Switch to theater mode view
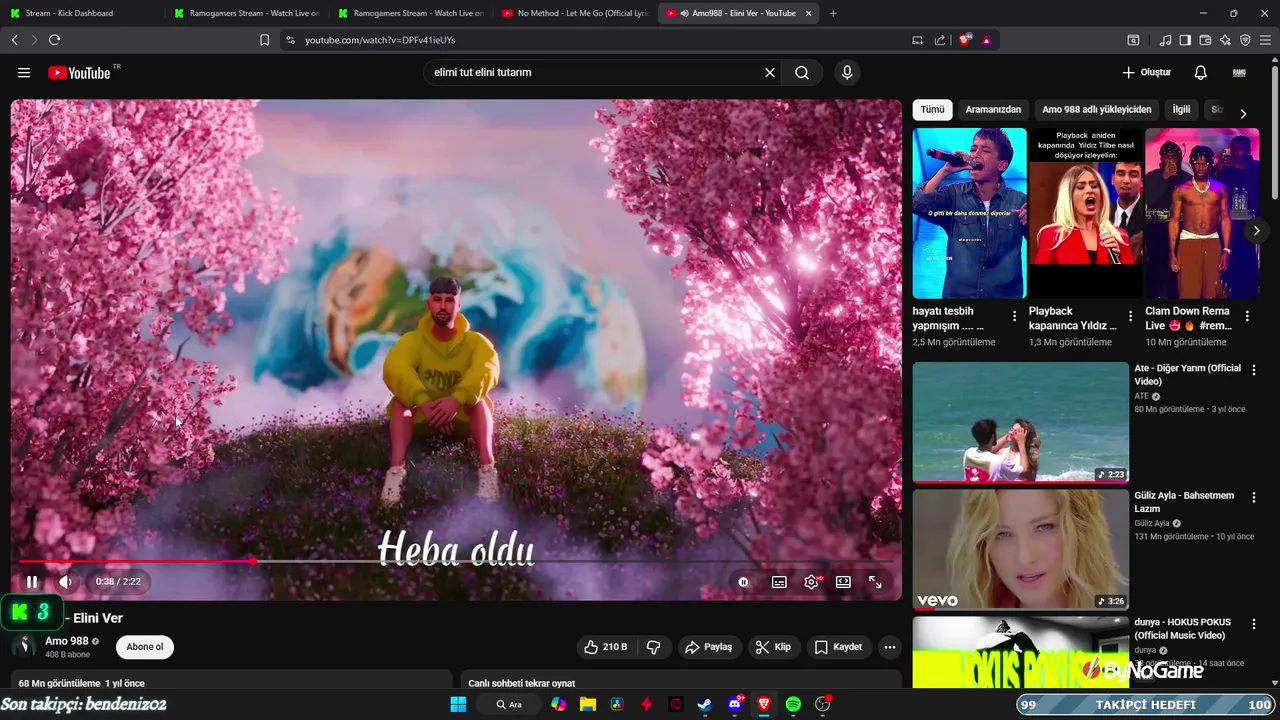The image size is (1280, 720). (x=843, y=582)
